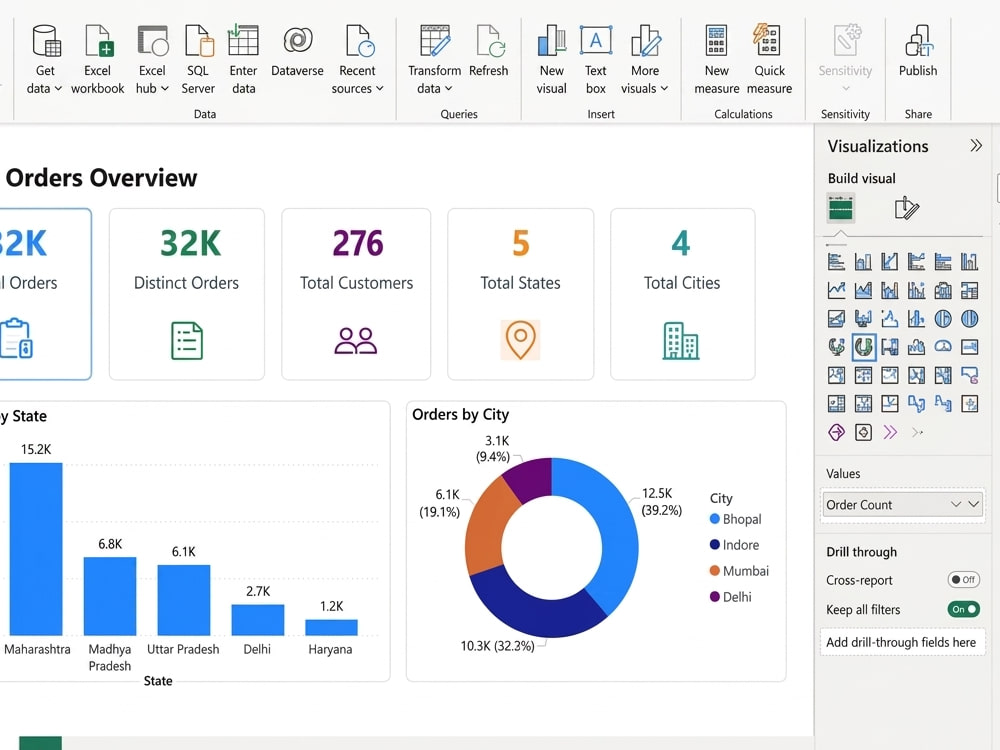Click the Distinct Orders document icon
Screen dimensions: 1000x750
pyautogui.click(x=187, y=341)
